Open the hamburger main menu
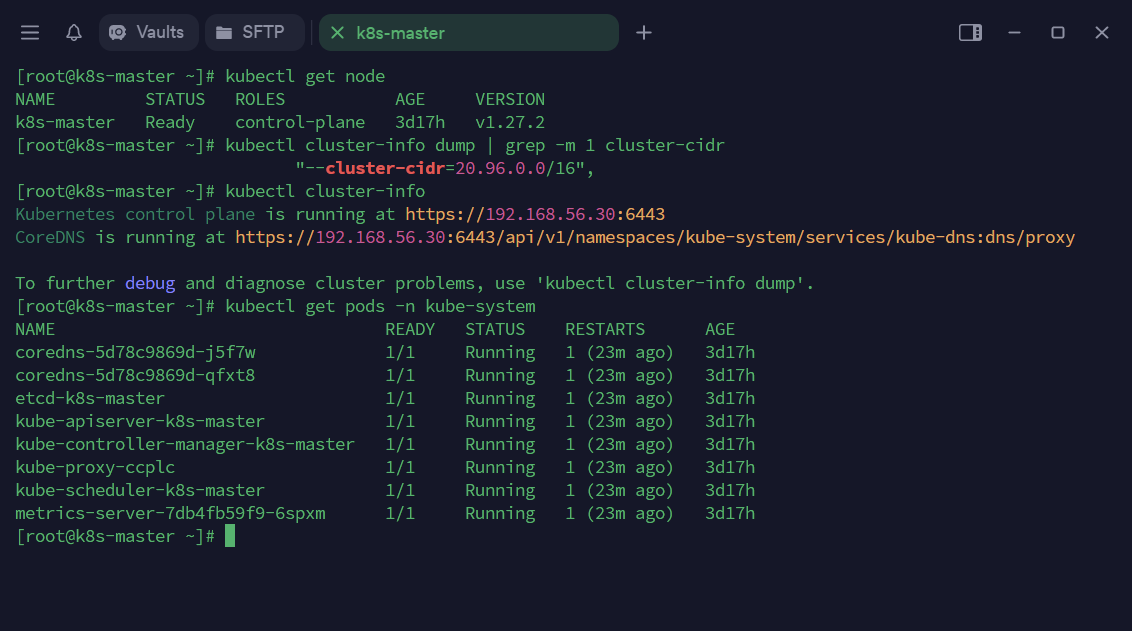 coord(30,33)
